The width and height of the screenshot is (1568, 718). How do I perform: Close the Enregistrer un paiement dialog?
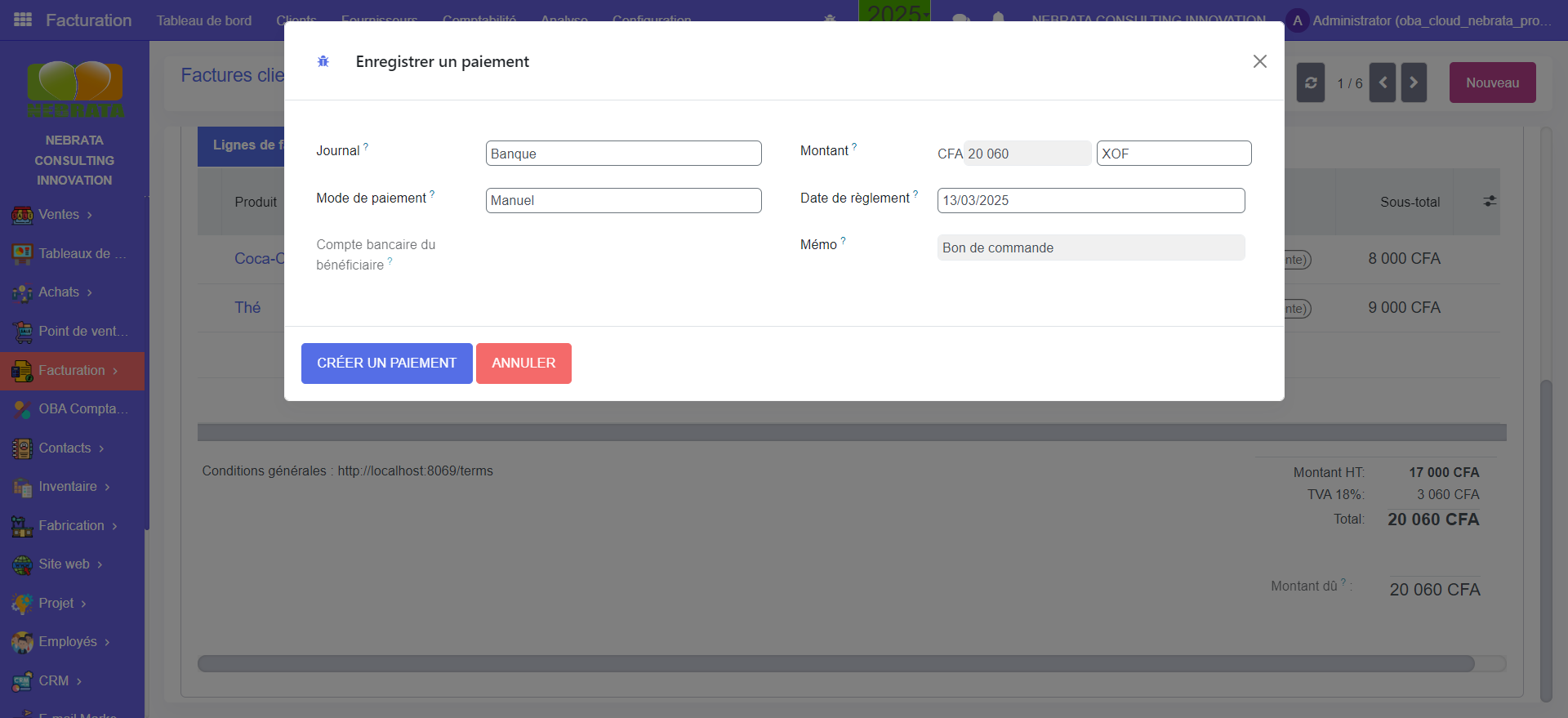coord(1260,61)
